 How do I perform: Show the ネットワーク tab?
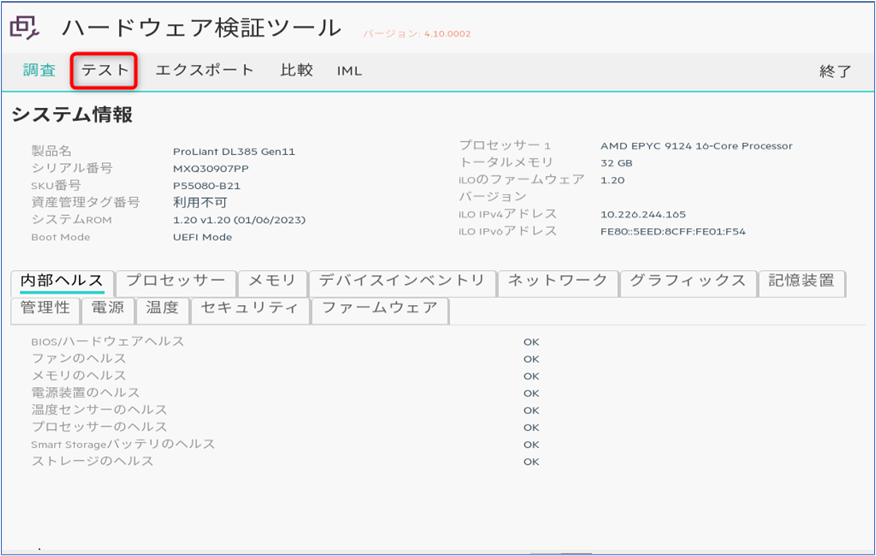[557, 282]
